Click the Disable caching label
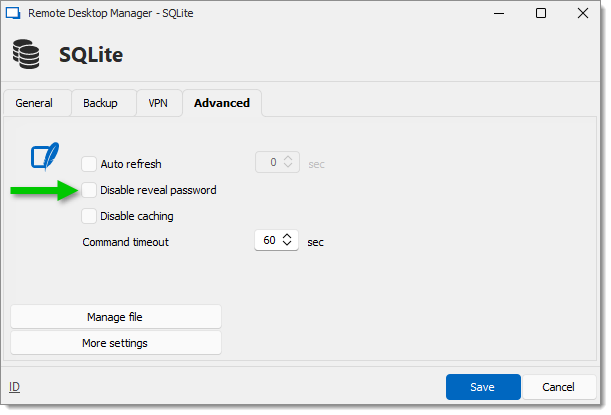The width and height of the screenshot is (611, 415). point(137,216)
